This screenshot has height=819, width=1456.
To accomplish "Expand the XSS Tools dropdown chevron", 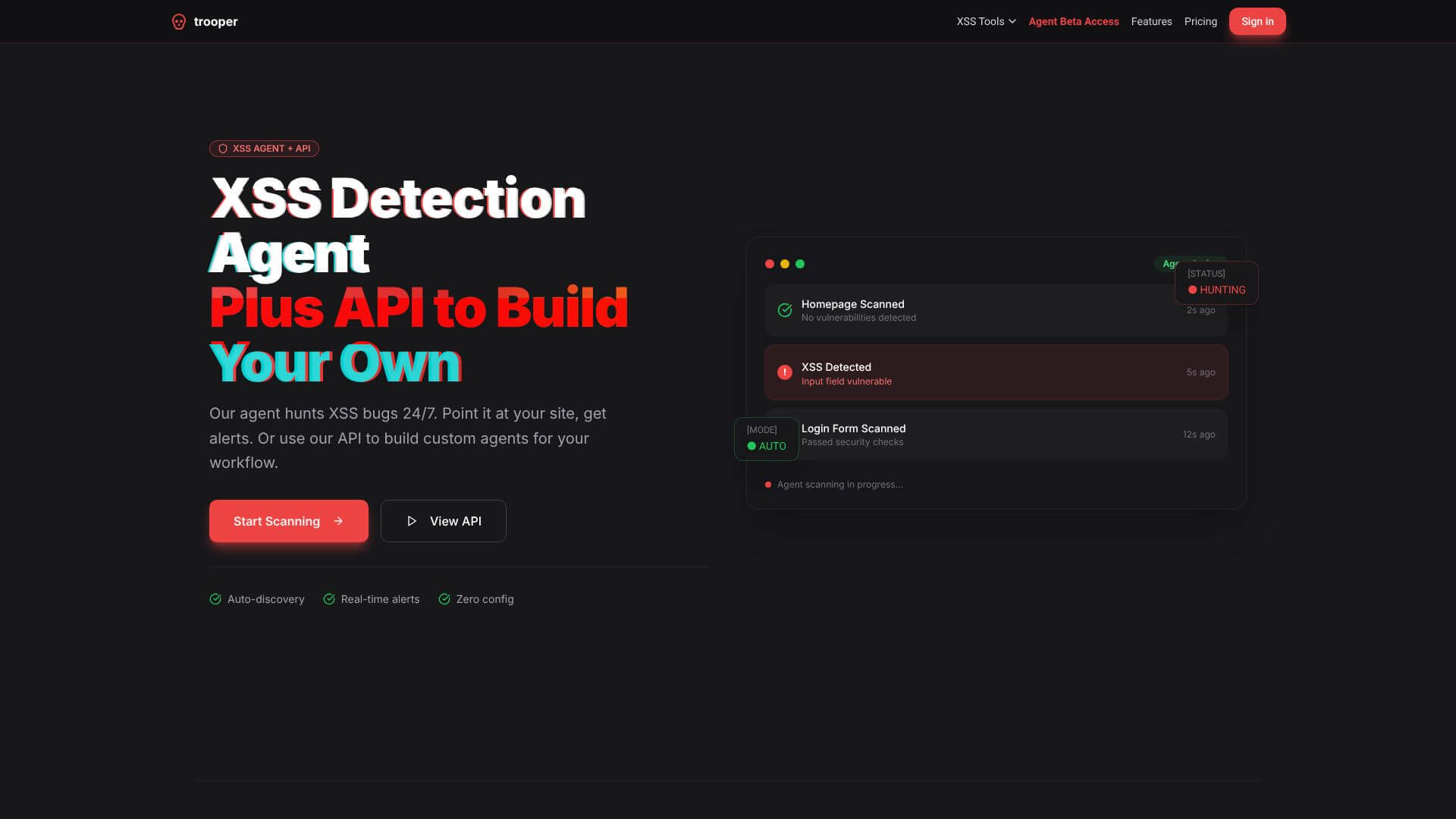I will tap(1012, 22).
